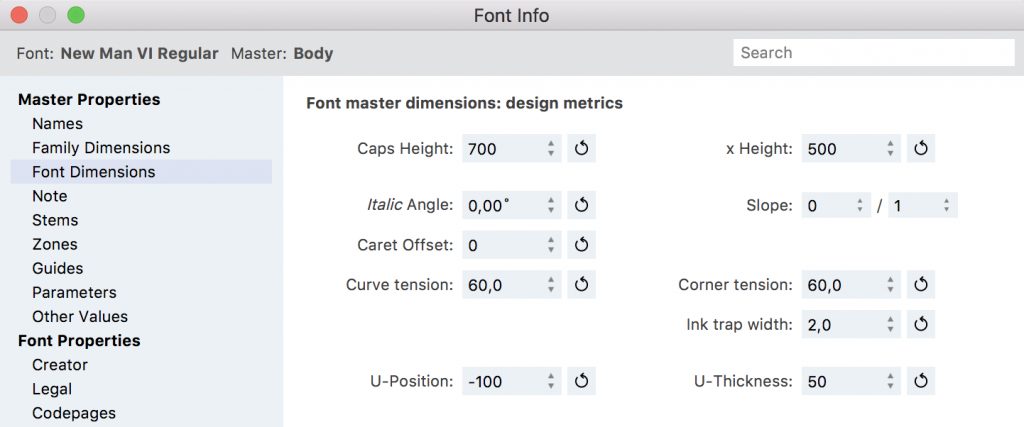Click the Caps Height stepper arrows
The height and width of the screenshot is (427, 1024).
(551, 149)
